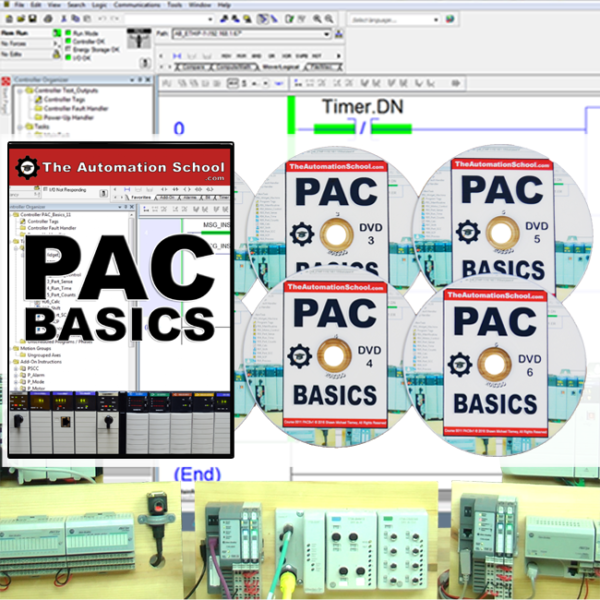Select the Timer.DN XIO contact
This screenshot has width=600, height=600.
tap(362, 127)
